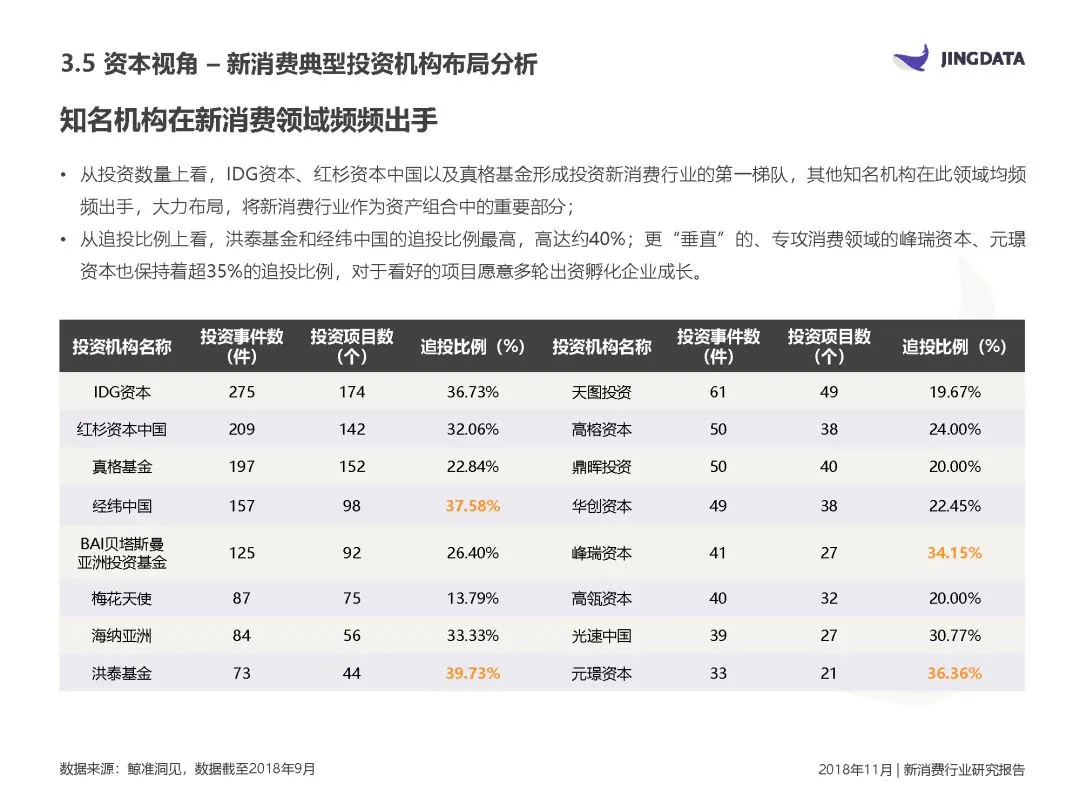The height and width of the screenshot is (810, 1080).
Task: Click the "经纬中国" institution cell
Action: click(x=122, y=506)
